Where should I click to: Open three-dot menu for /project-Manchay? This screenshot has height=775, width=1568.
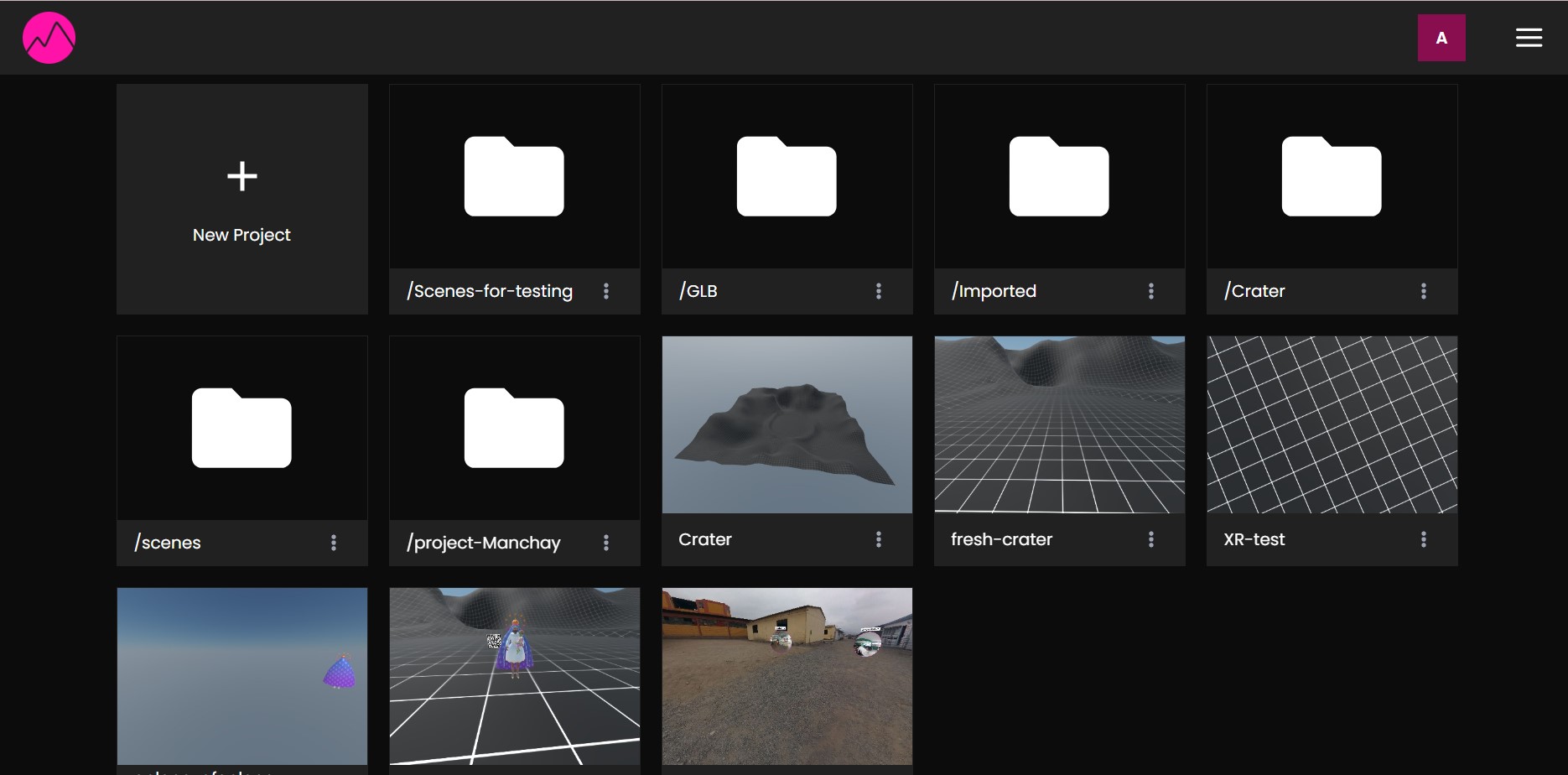606,543
